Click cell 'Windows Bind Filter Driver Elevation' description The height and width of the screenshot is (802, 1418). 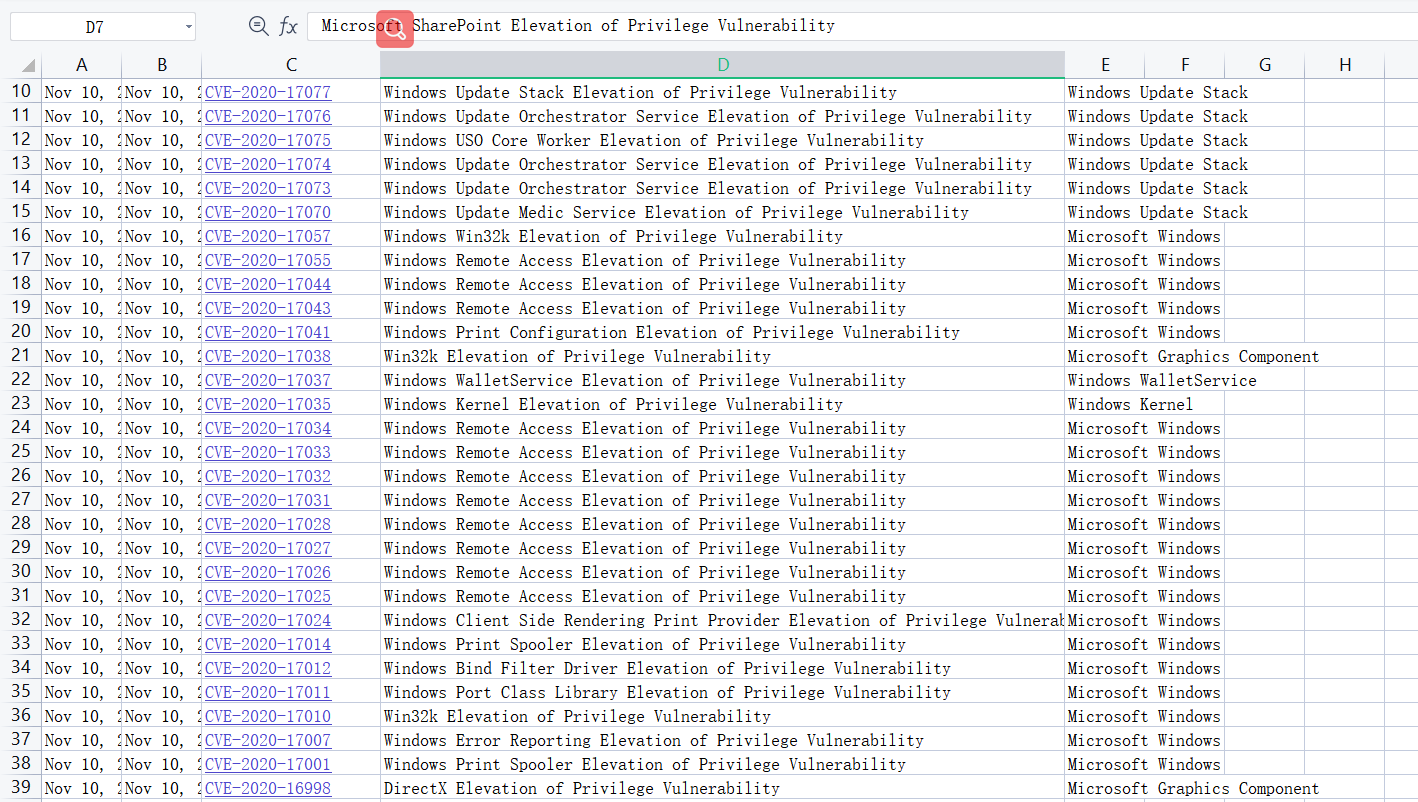723,668
